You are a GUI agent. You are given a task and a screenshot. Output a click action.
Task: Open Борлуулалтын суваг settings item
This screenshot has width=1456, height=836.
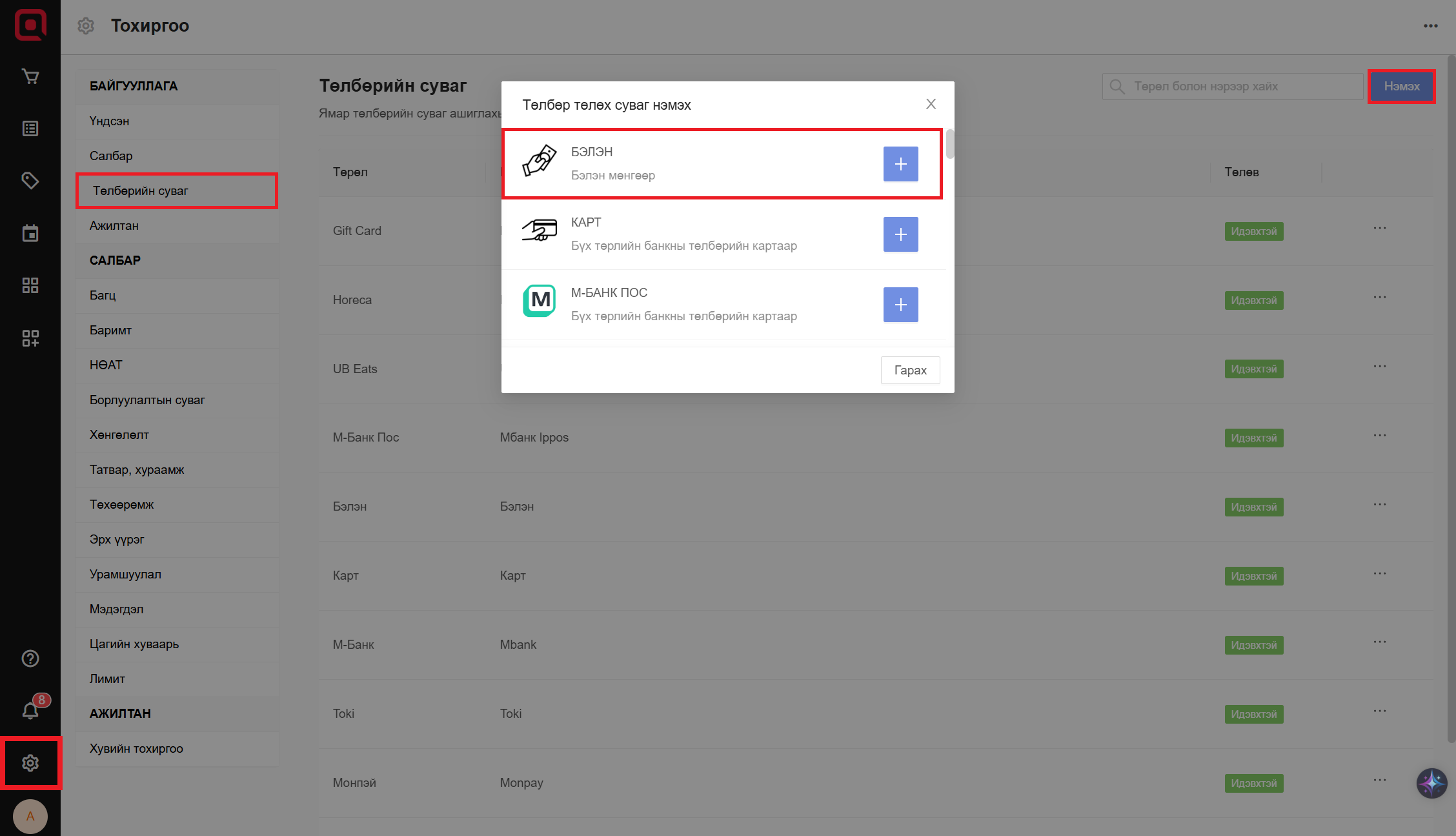point(147,400)
